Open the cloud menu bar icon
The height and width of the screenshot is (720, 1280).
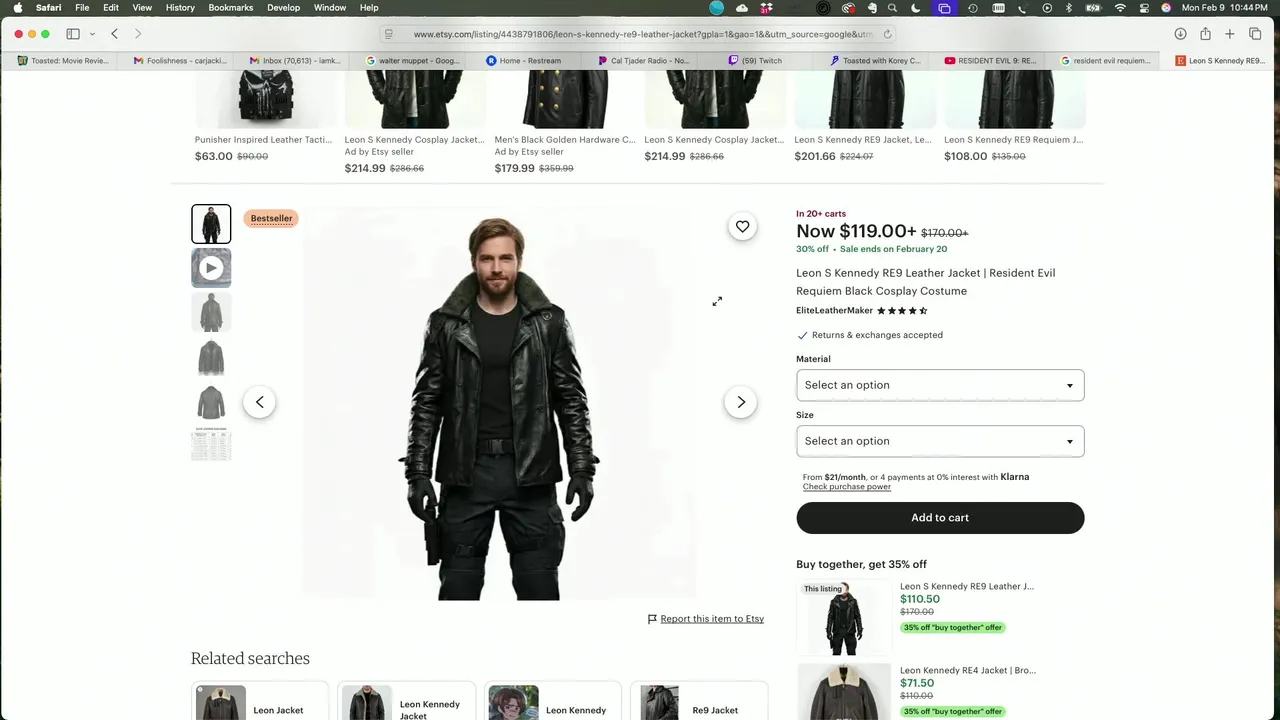click(742, 8)
